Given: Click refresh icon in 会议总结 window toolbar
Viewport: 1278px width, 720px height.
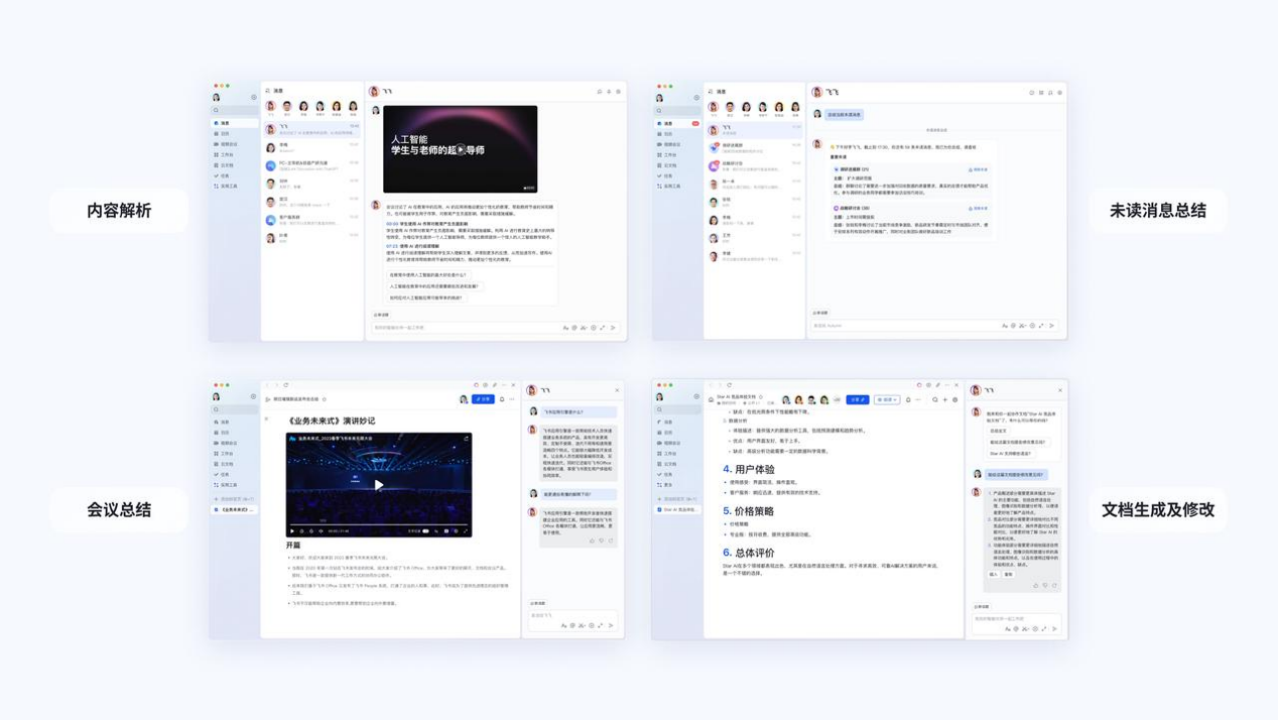Looking at the screenshot, I should [x=286, y=385].
